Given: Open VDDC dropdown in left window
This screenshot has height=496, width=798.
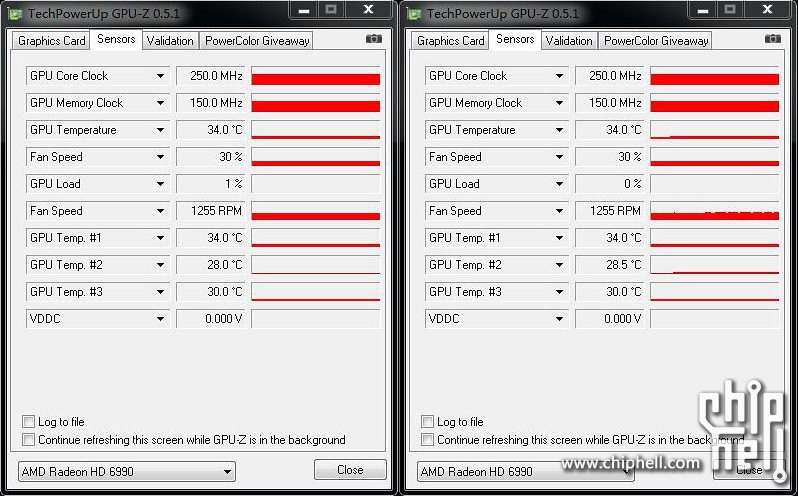Looking at the screenshot, I should [98, 318].
